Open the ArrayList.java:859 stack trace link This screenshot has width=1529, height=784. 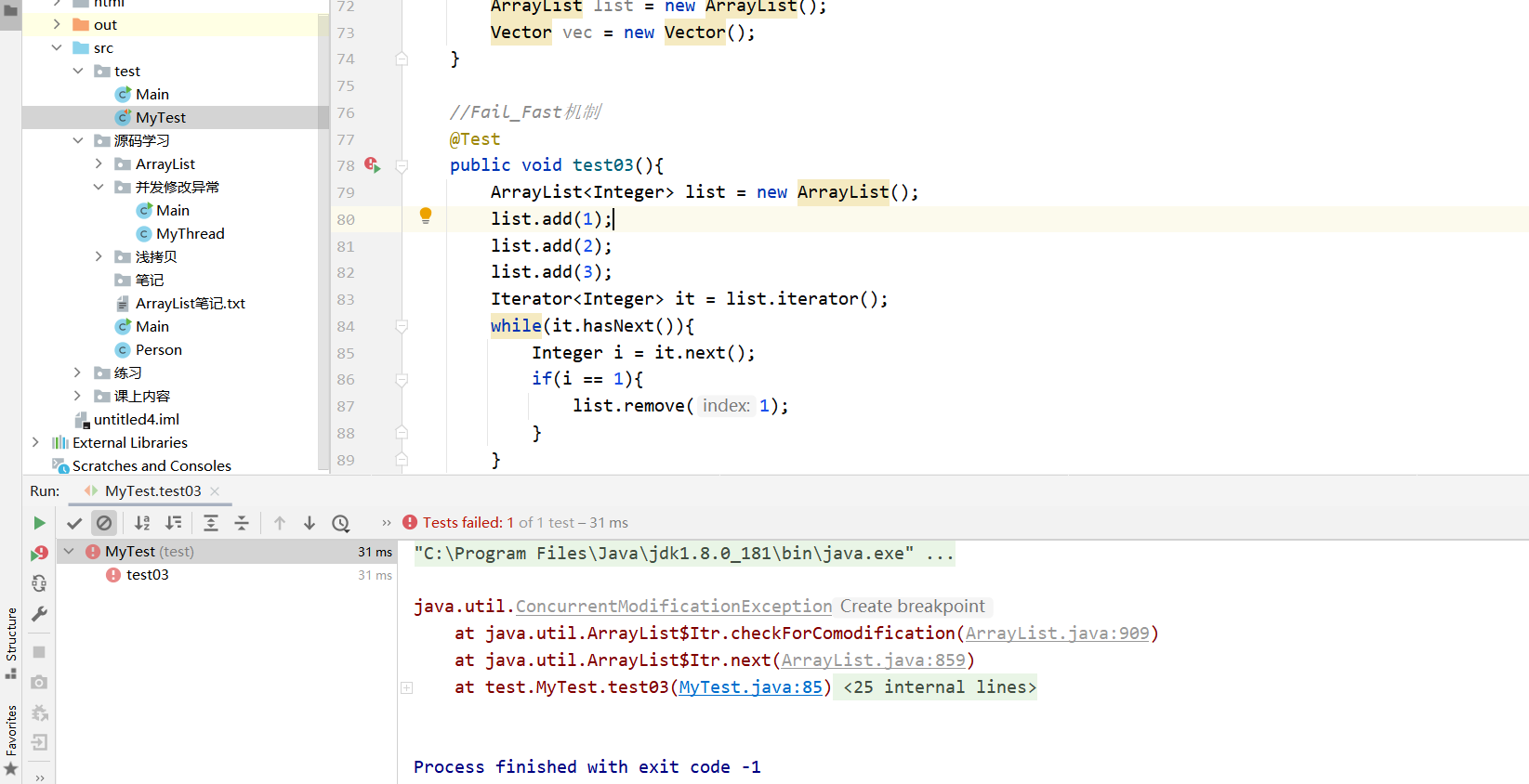(873, 660)
